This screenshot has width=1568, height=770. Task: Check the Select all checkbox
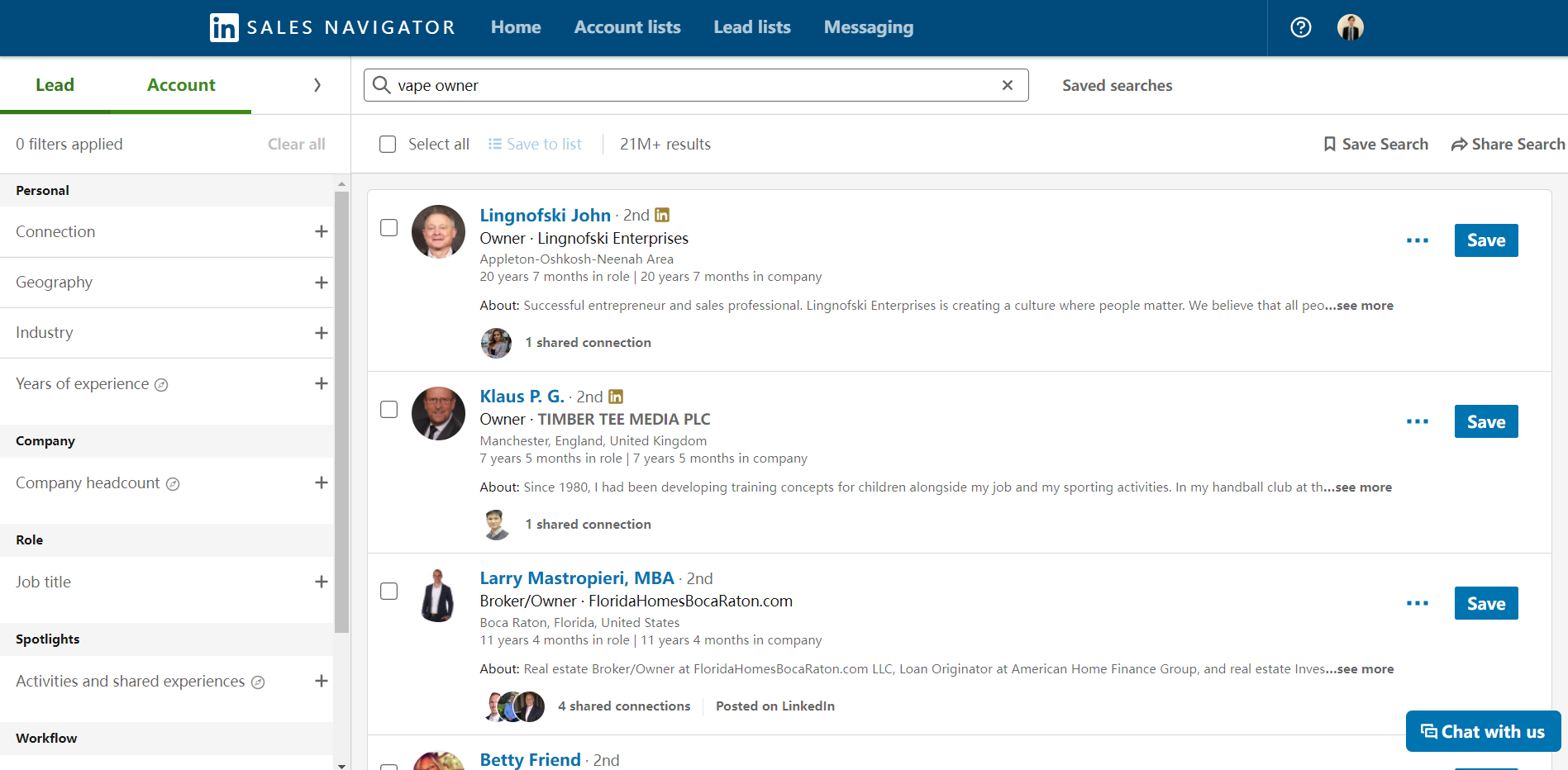388,144
